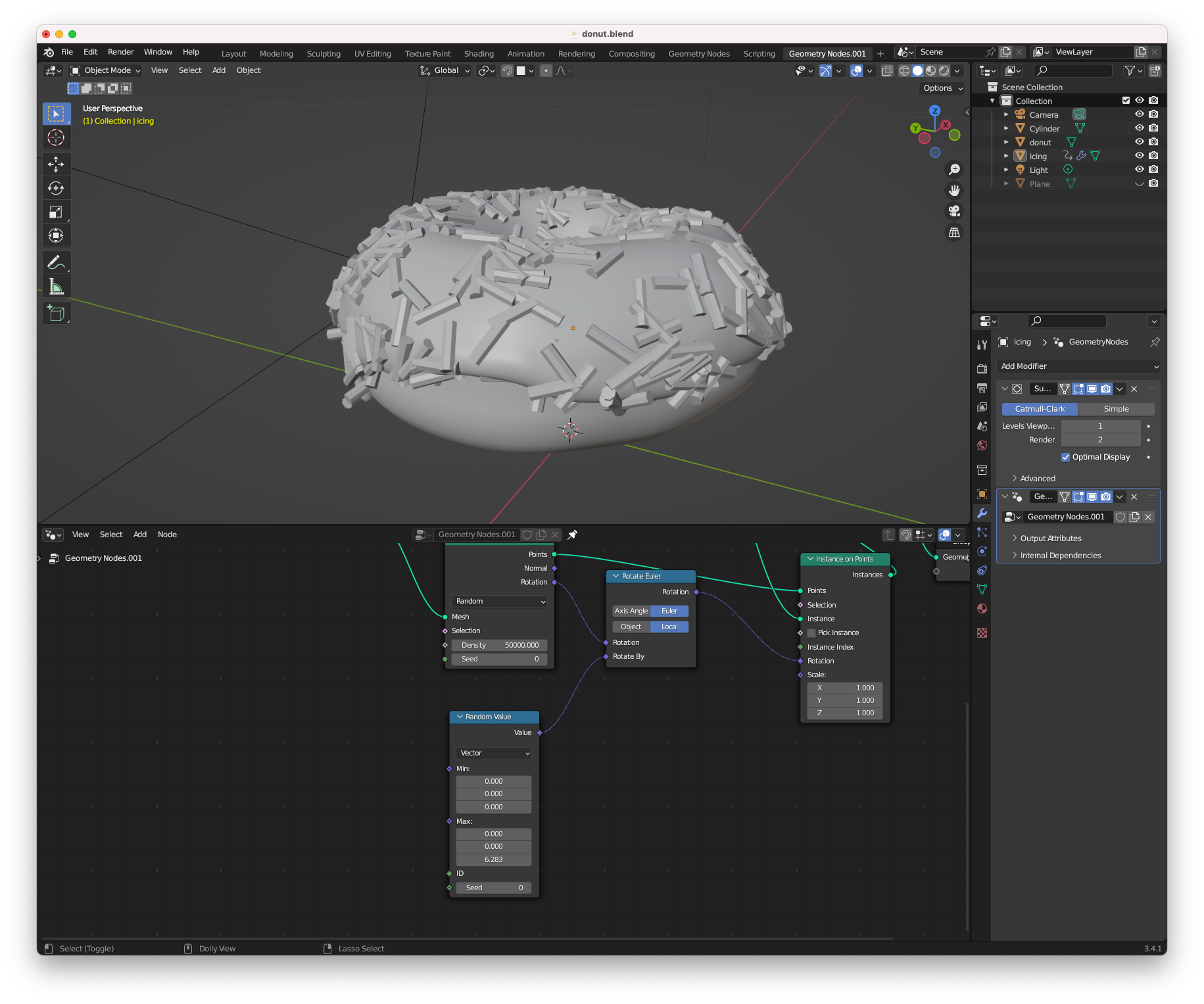
Task: Open the Add Modifier dropdown
Action: point(1078,366)
